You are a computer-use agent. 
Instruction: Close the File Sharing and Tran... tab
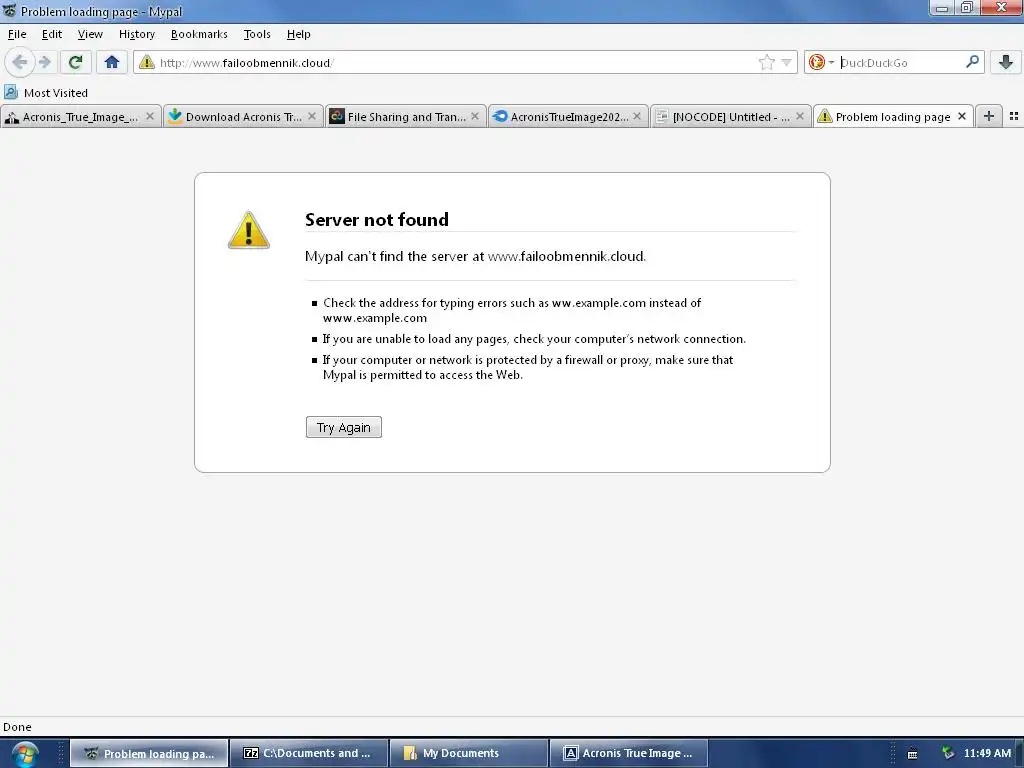click(475, 116)
